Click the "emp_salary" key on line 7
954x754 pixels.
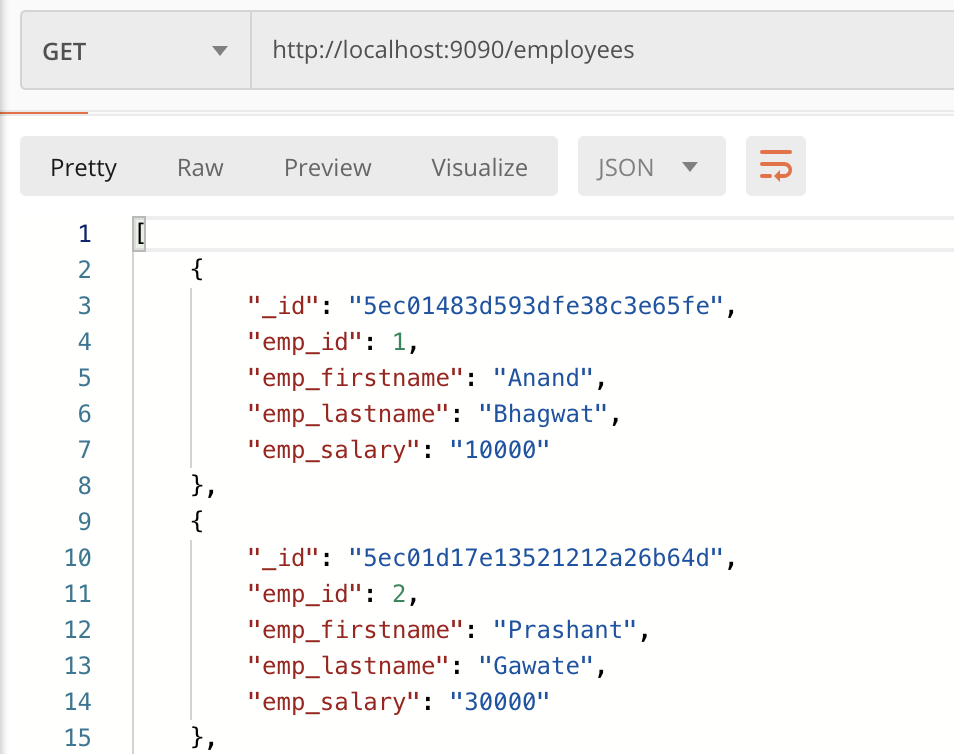click(333, 450)
